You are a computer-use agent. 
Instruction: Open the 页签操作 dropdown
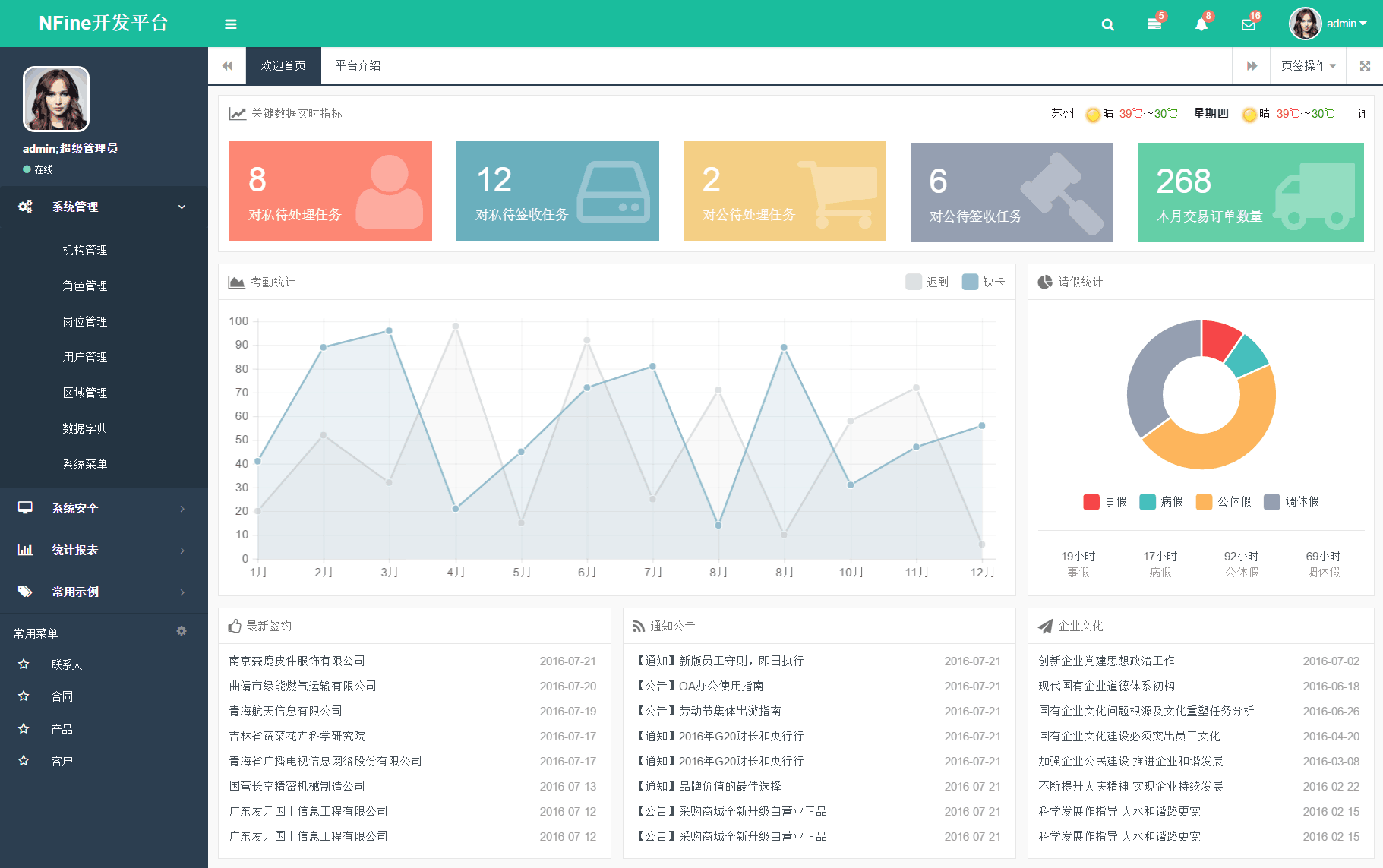click(1307, 65)
